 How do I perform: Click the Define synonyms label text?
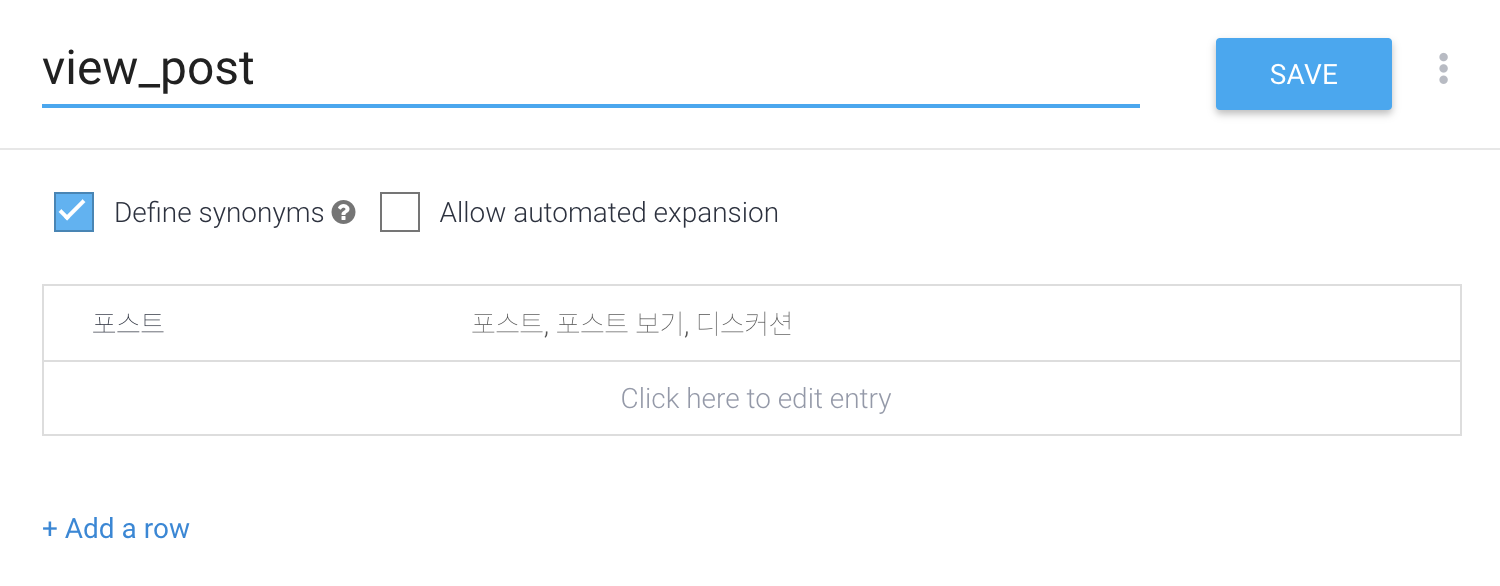219,213
